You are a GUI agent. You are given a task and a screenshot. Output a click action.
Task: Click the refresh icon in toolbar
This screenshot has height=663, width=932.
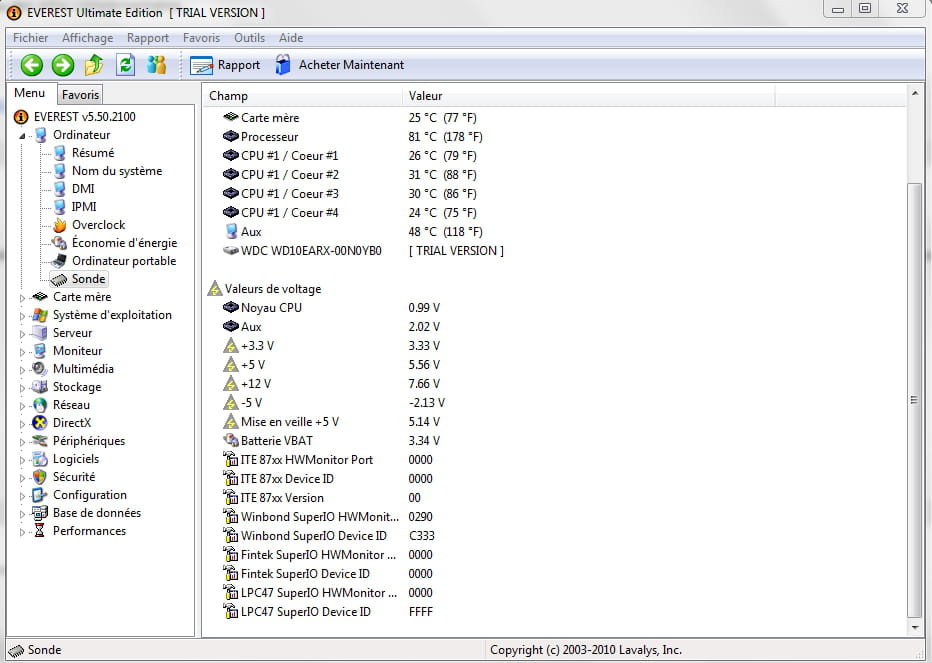pos(125,65)
